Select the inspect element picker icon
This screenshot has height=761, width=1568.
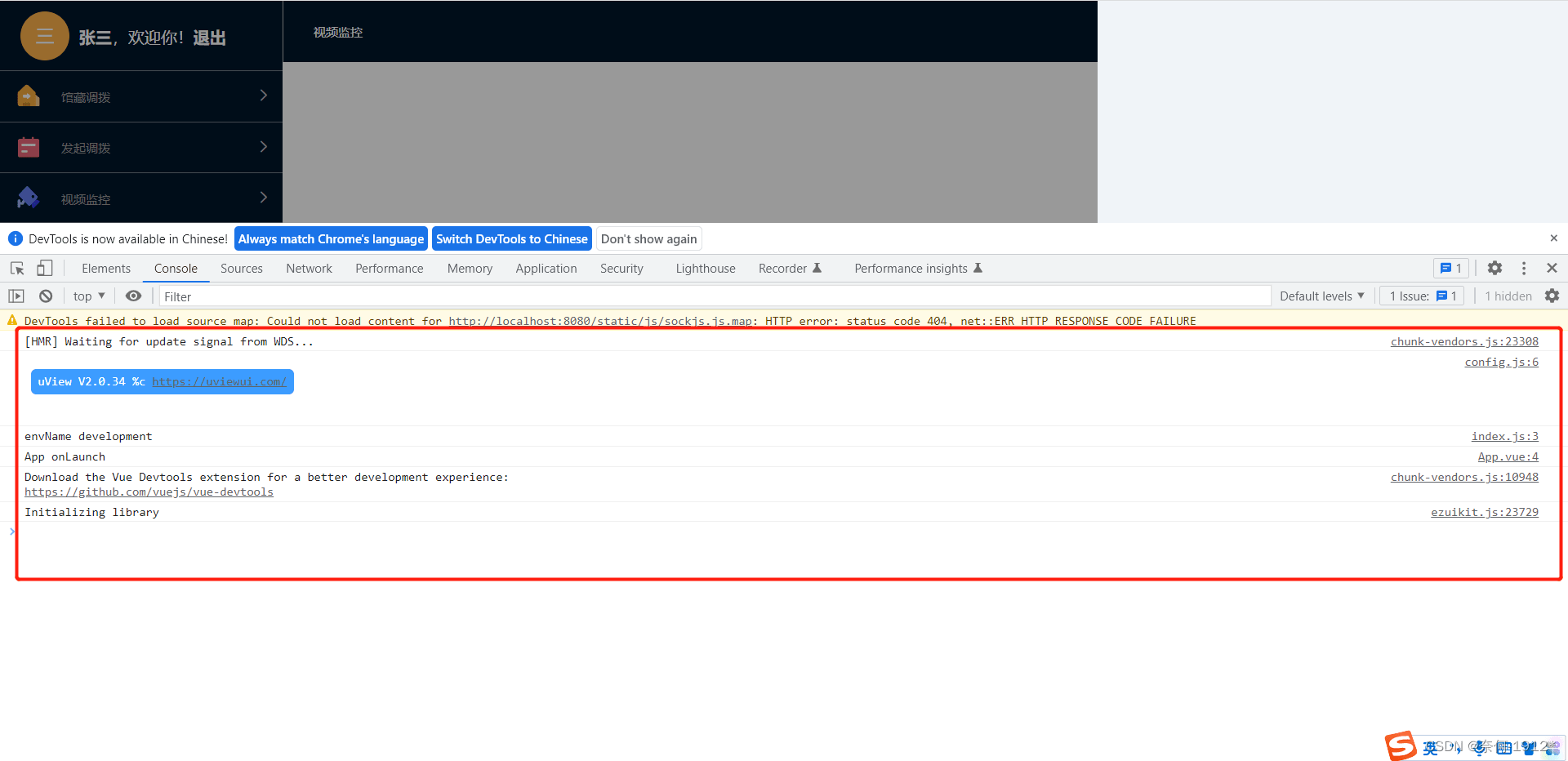[x=17, y=268]
